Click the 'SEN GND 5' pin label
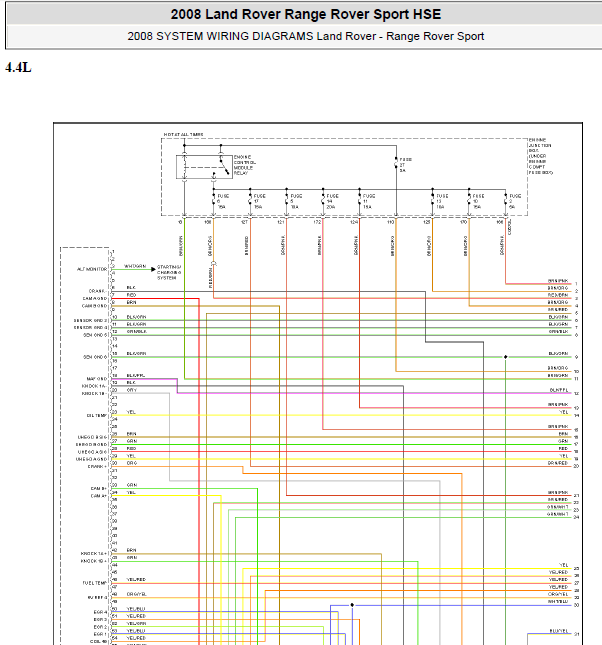 tap(95, 335)
